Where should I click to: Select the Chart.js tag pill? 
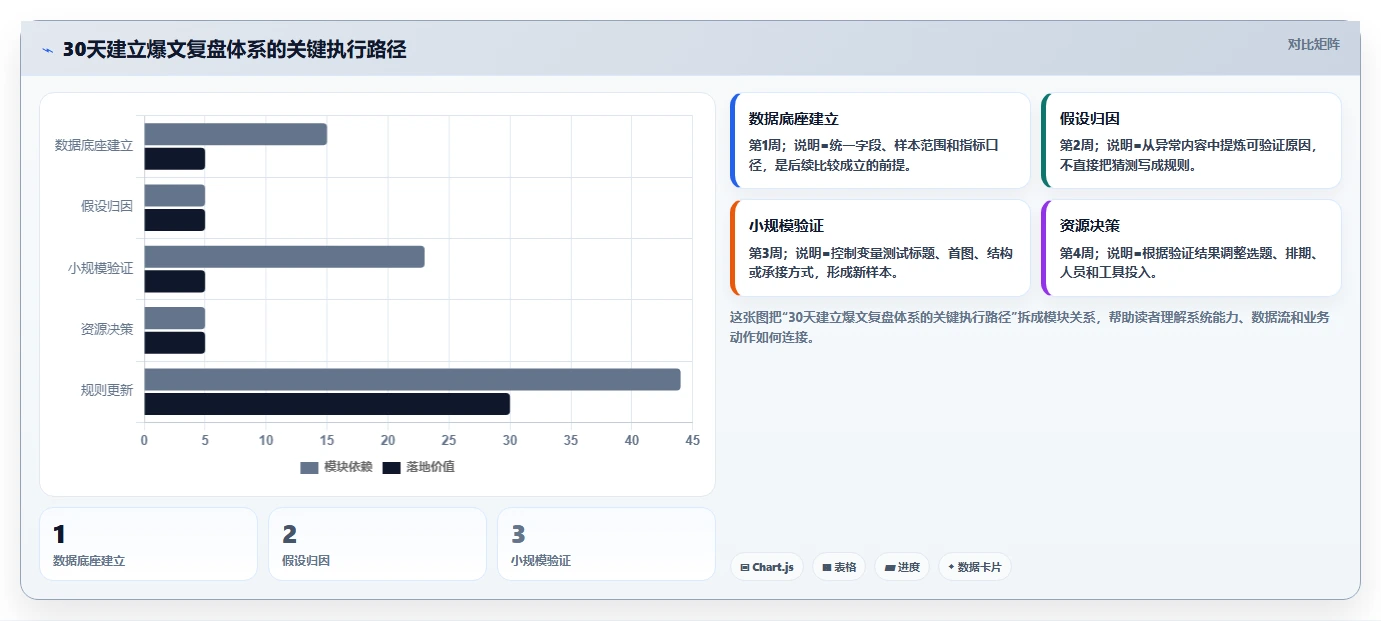(767, 567)
